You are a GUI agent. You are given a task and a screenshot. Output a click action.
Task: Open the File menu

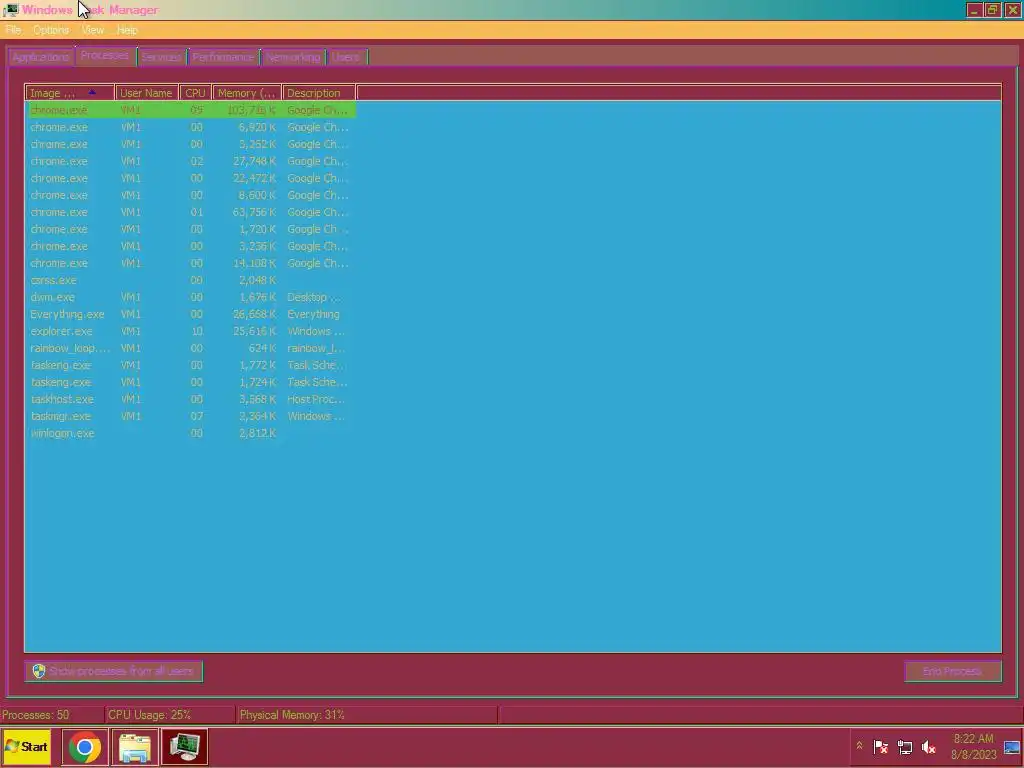(x=13, y=30)
